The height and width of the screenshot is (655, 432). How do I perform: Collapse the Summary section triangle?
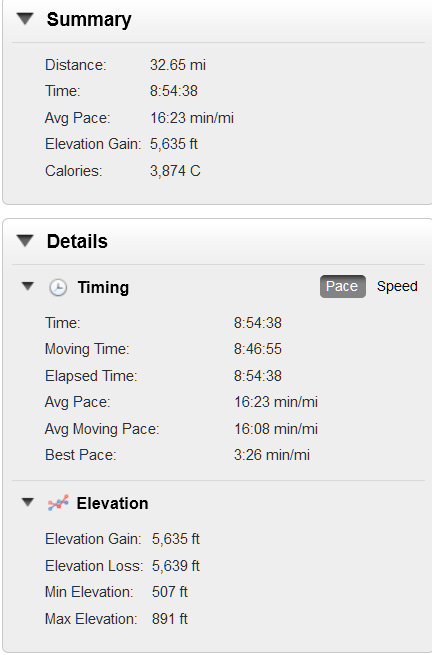coord(25,18)
